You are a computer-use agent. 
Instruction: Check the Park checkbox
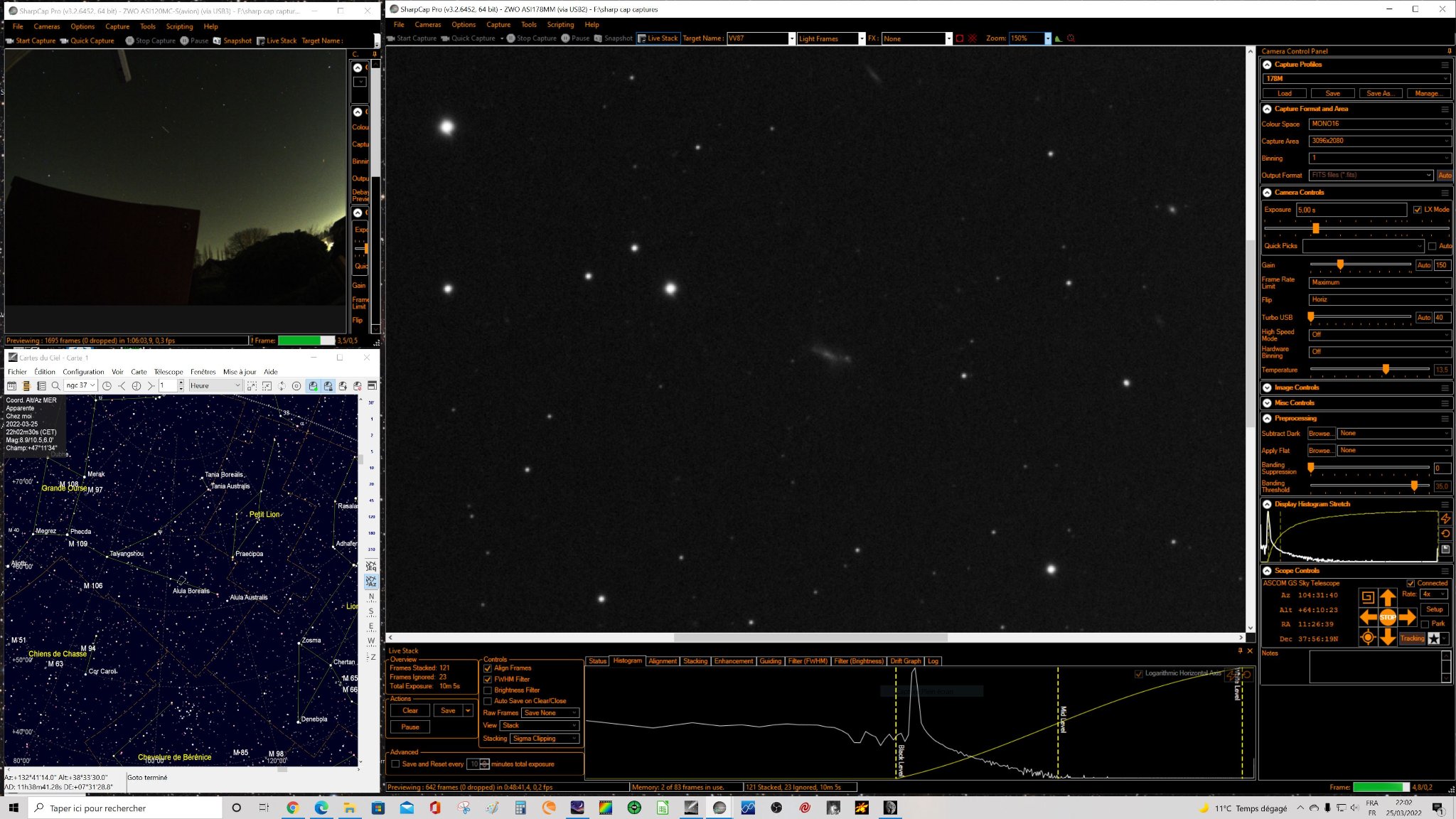[x=1425, y=624]
